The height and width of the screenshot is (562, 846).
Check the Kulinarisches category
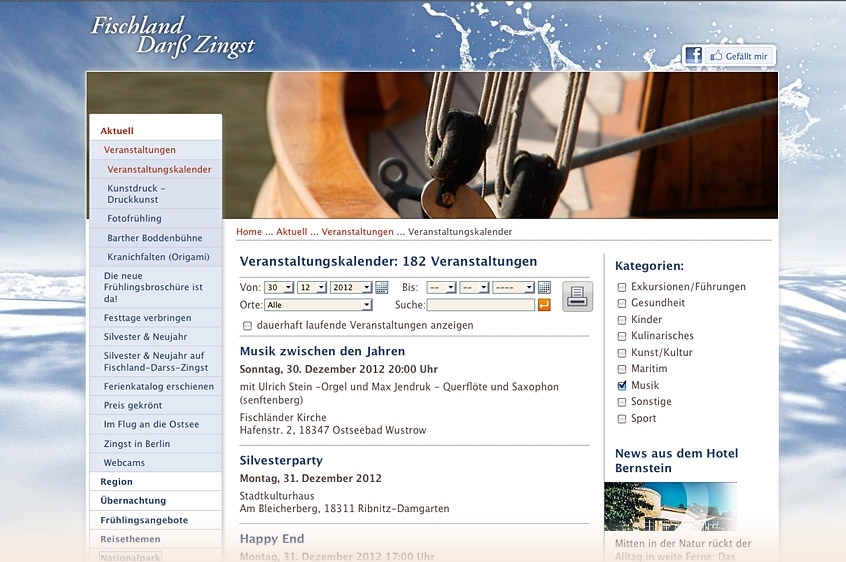tap(622, 336)
